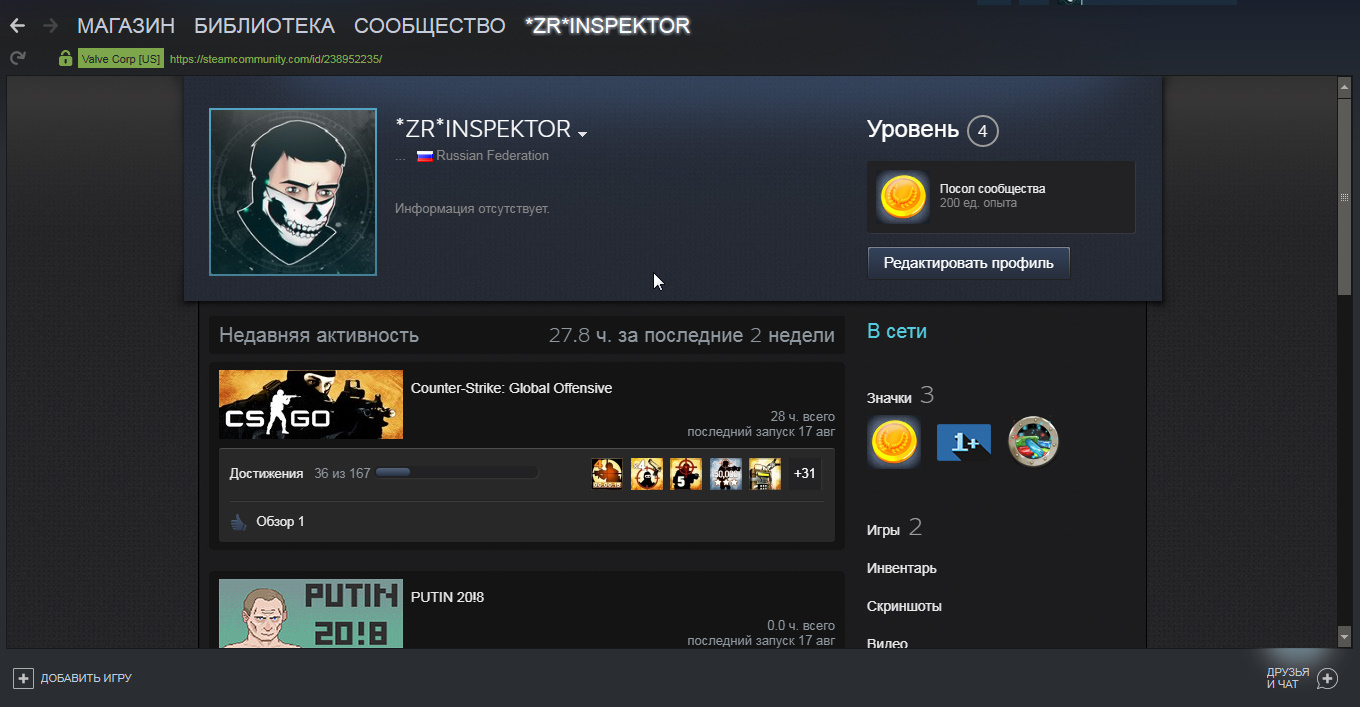Click the vertical scrollbar thumb
Viewport: 1360px width, 707px height.
[1344, 196]
